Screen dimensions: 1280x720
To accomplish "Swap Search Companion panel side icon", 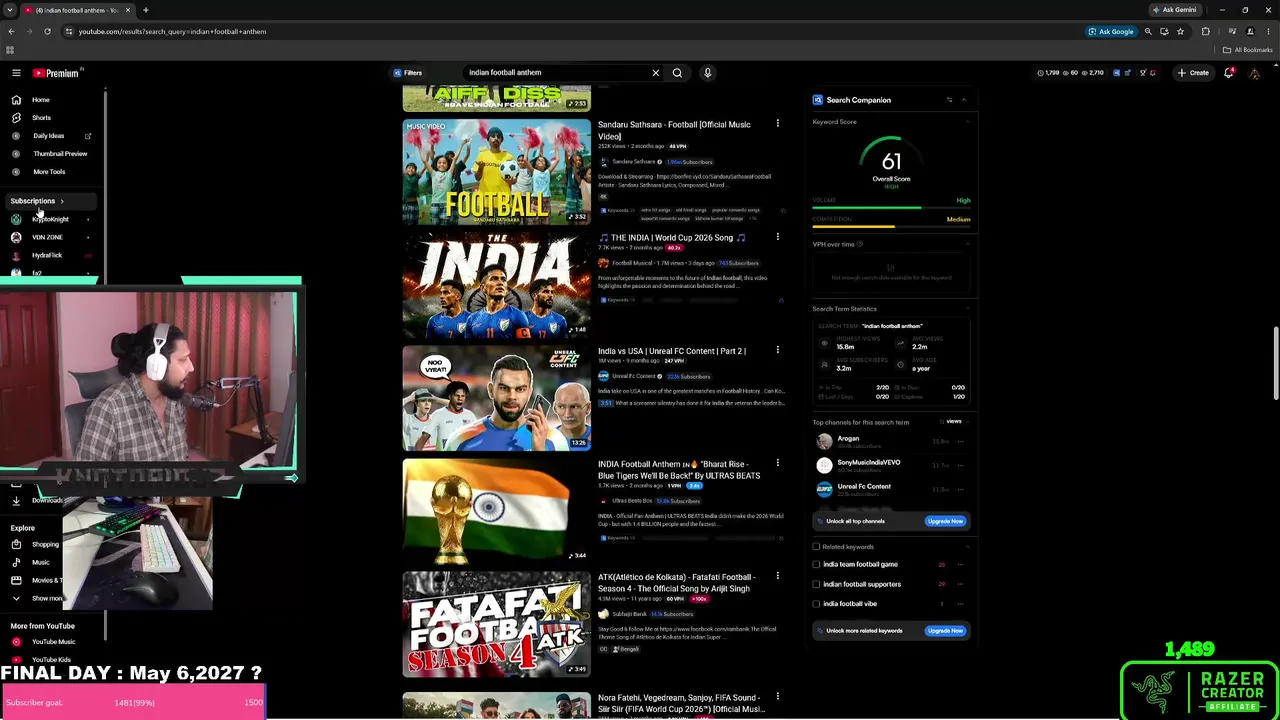I will [x=949, y=100].
